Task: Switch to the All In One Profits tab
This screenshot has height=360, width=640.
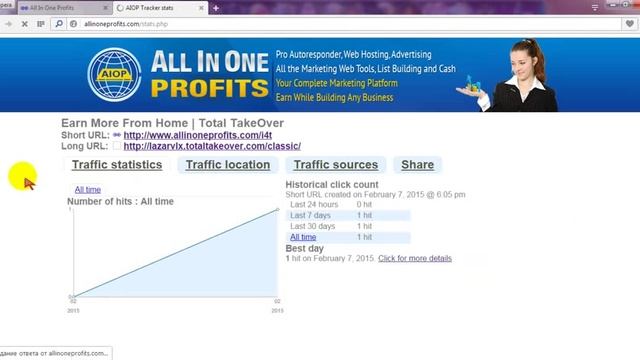Action: point(61,8)
